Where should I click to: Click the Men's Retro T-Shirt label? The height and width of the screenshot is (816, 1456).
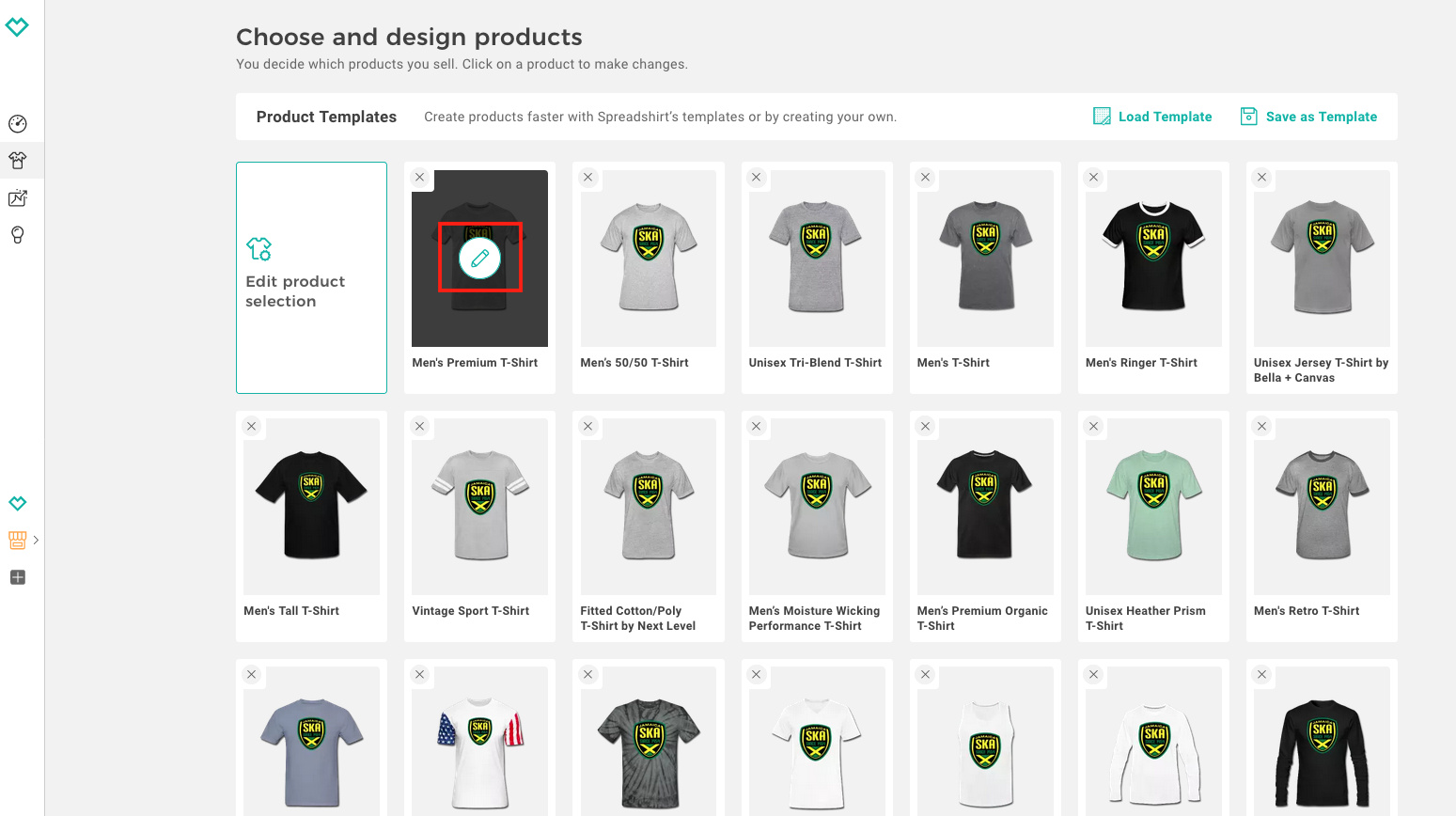(x=1306, y=611)
